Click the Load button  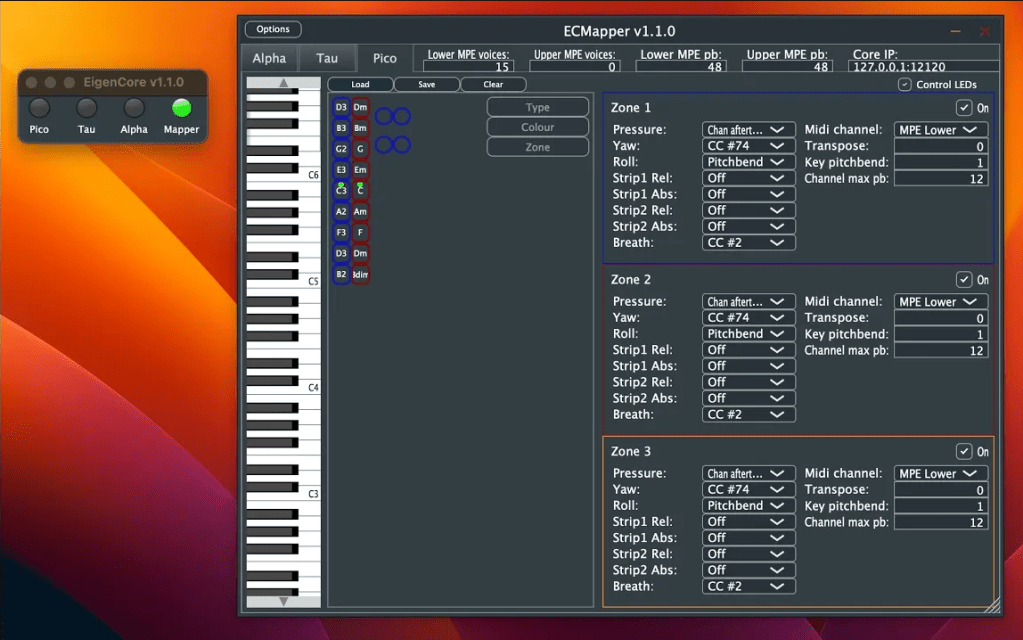pos(360,84)
